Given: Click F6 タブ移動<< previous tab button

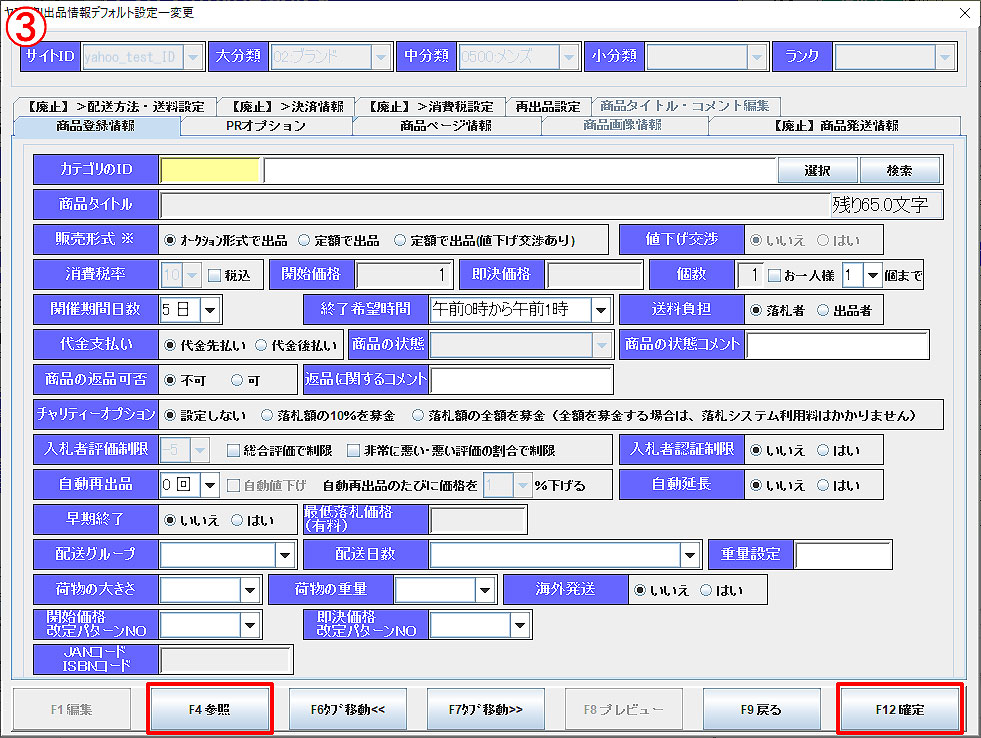Looking at the screenshot, I should (348, 709).
